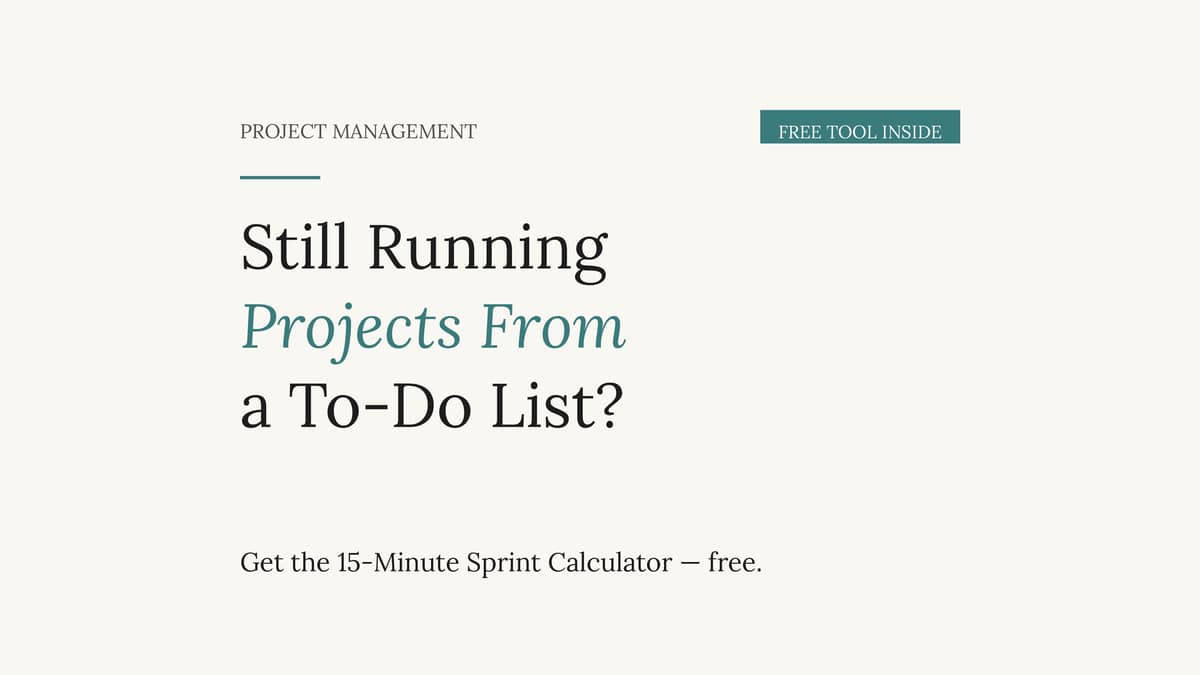Click the word "Get" starting the tagline
Screen dimensions: 1200x675
coord(257,563)
